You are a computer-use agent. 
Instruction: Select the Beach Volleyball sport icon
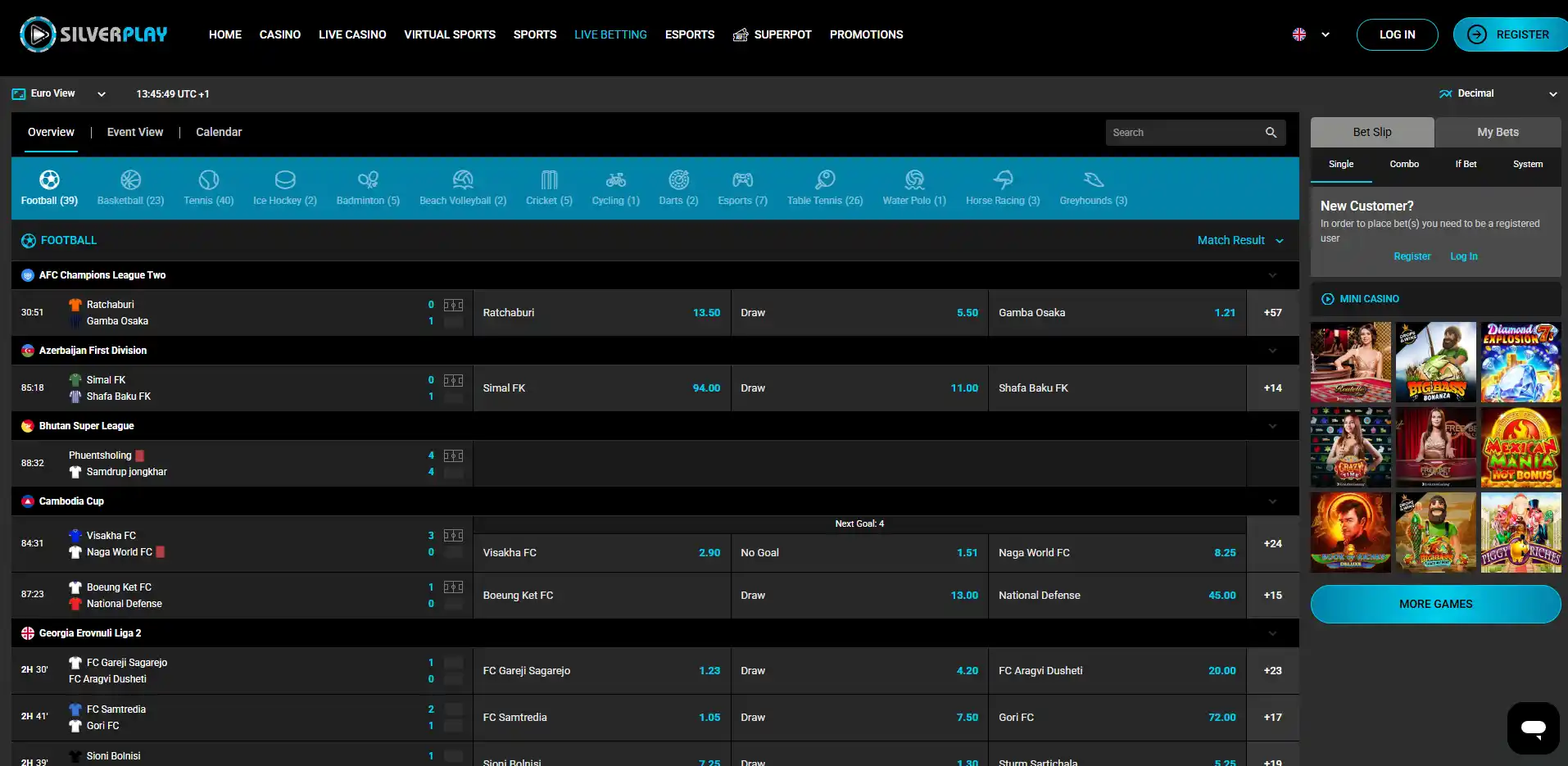coord(463,179)
